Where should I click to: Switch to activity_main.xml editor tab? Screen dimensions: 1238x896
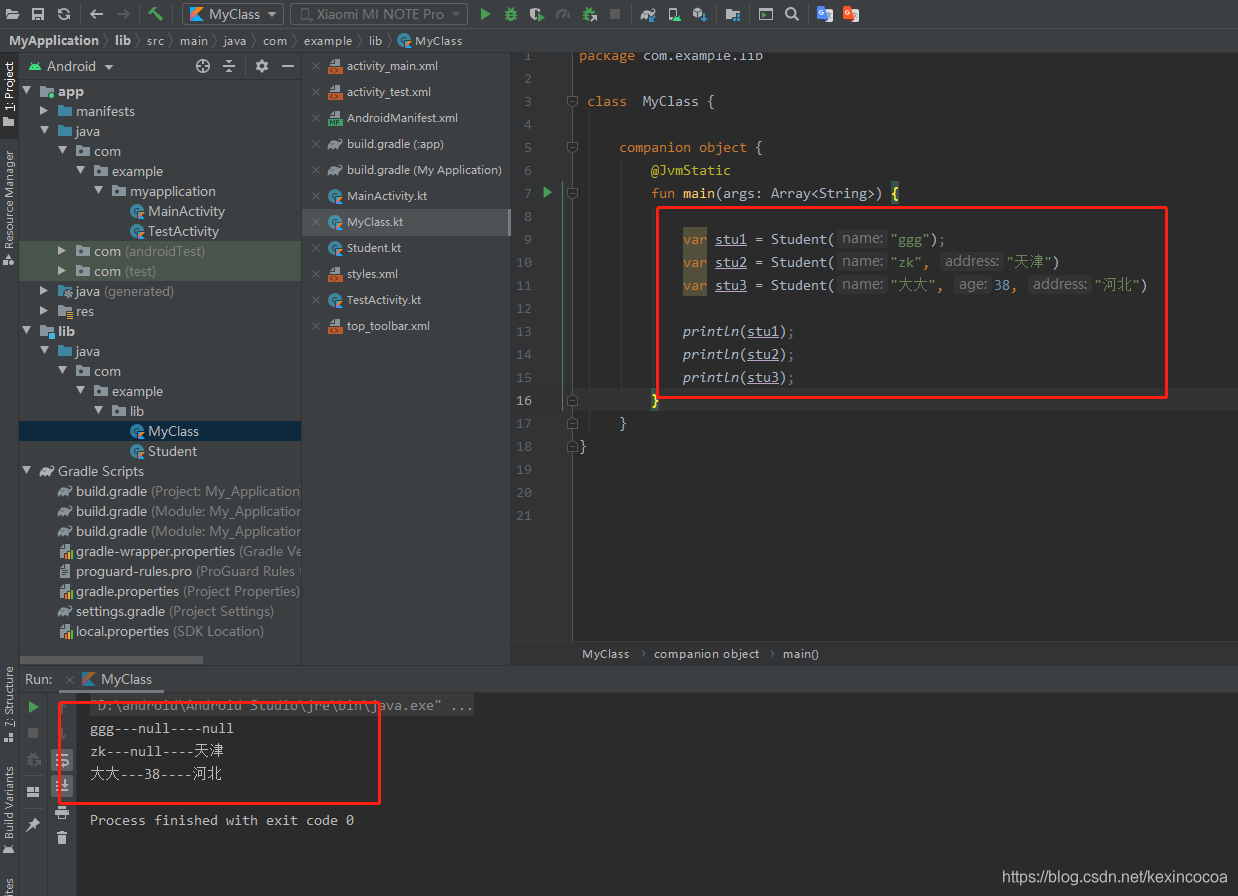point(391,66)
